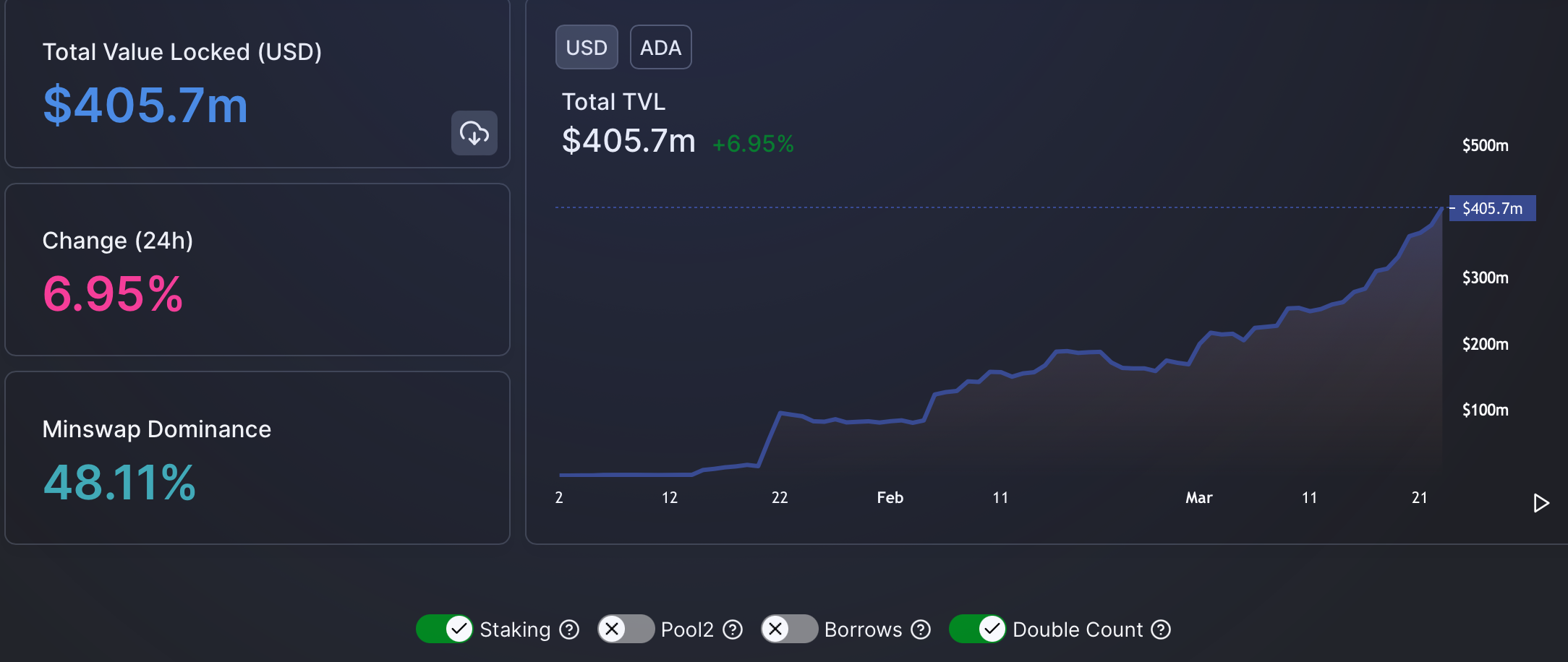Viewport: 1568px width, 662px height.
Task: Click the $300m y-axis label
Action: click(1486, 278)
